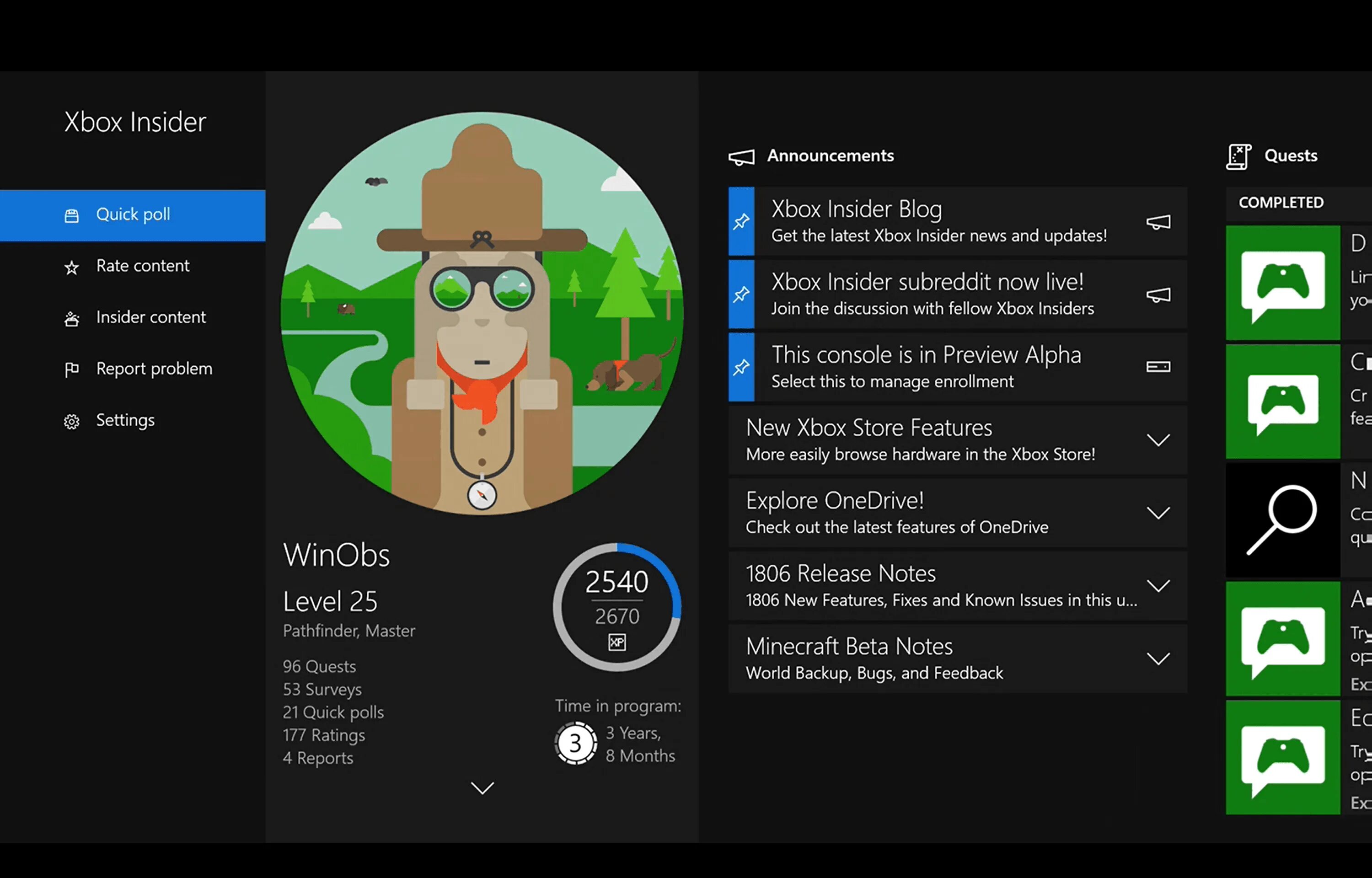Select Rate content in sidebar menu

pyautogui.click(x=143, y=266)
